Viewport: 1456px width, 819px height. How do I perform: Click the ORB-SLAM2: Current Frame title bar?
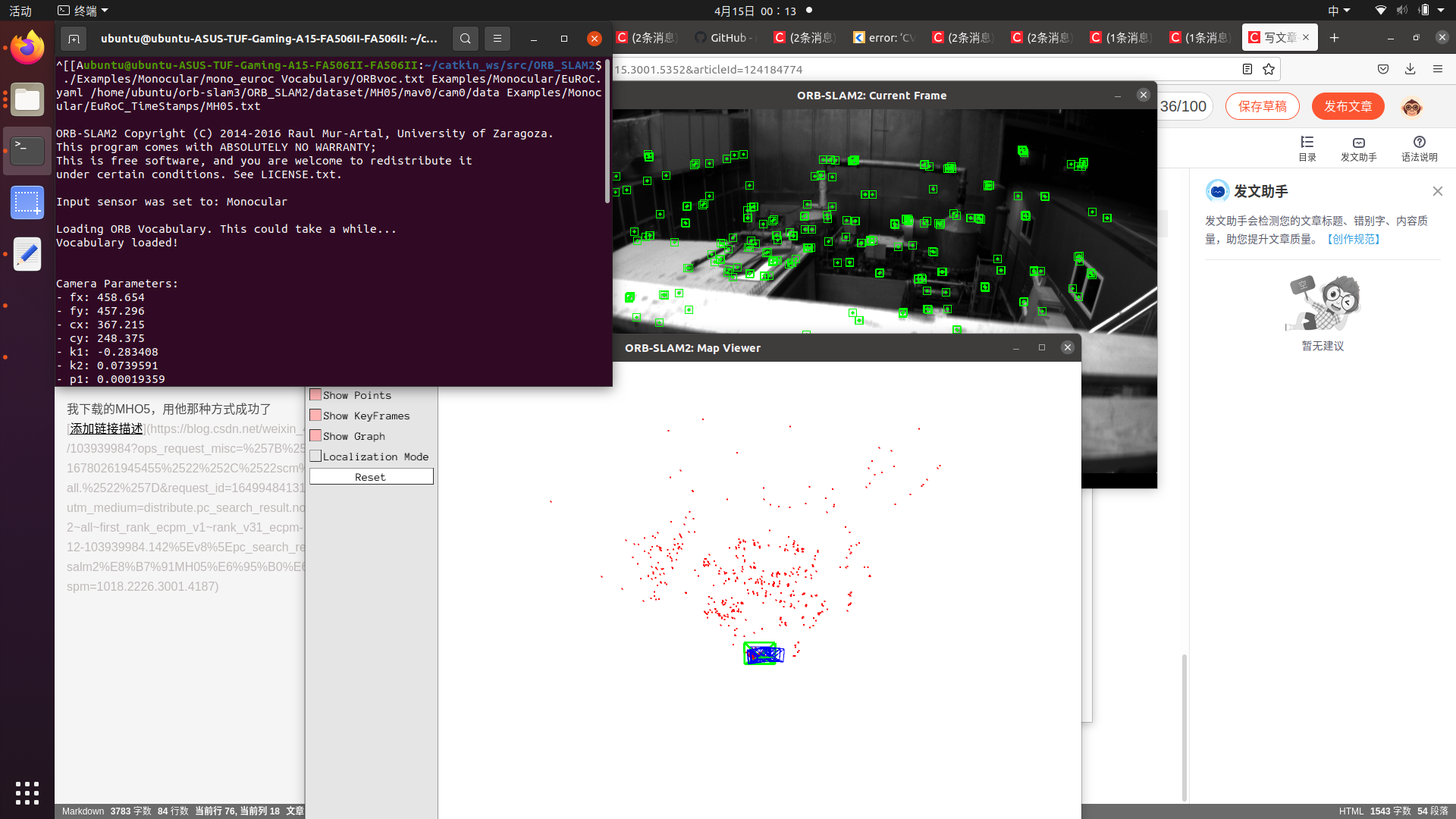point(871,95)
